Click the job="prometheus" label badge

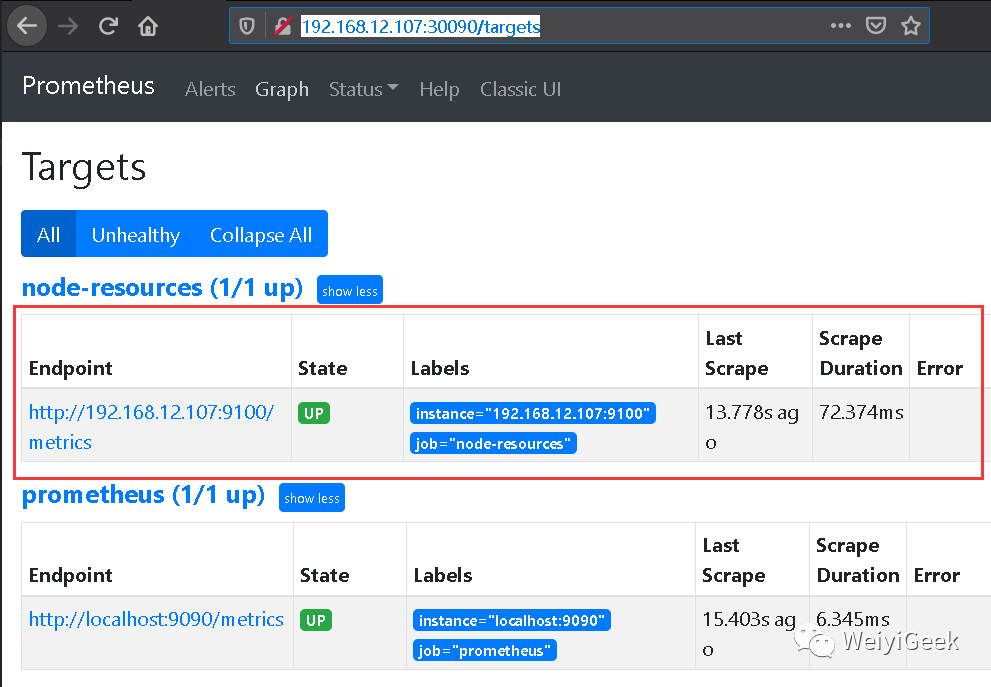485,650
